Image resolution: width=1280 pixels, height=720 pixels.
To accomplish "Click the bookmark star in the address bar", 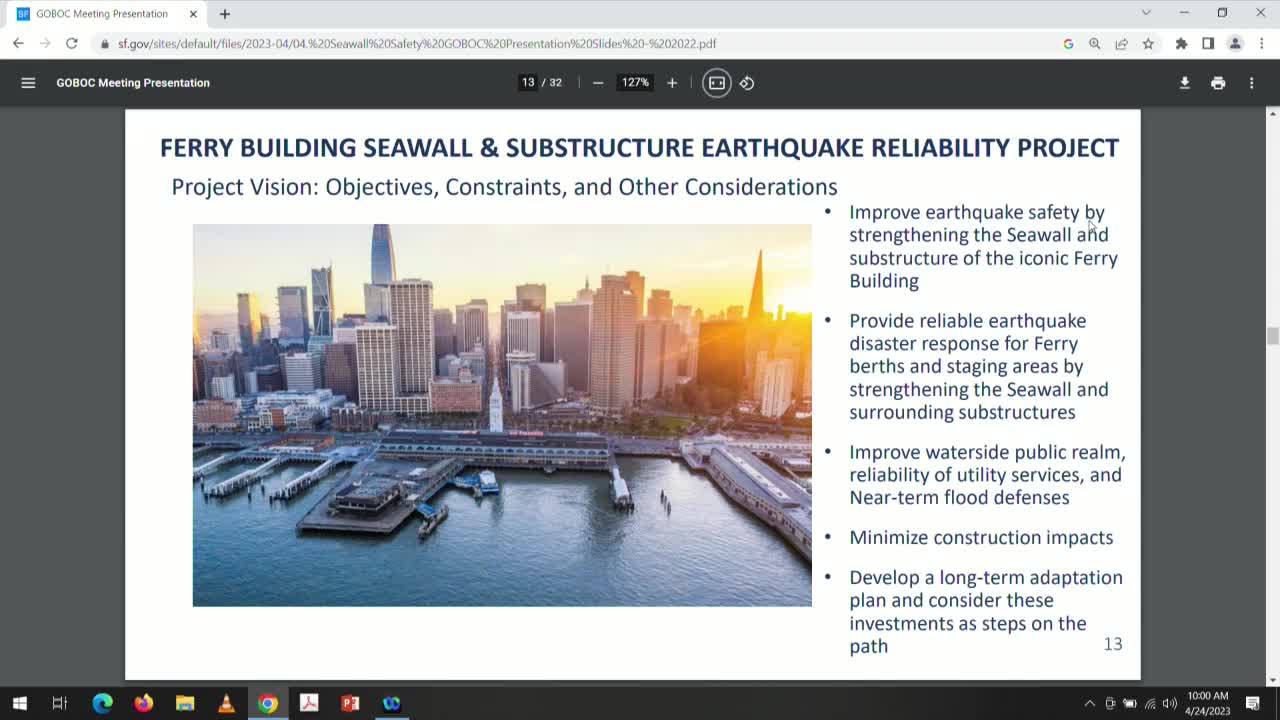I will pyautogui.click(x=1148, y=44).
